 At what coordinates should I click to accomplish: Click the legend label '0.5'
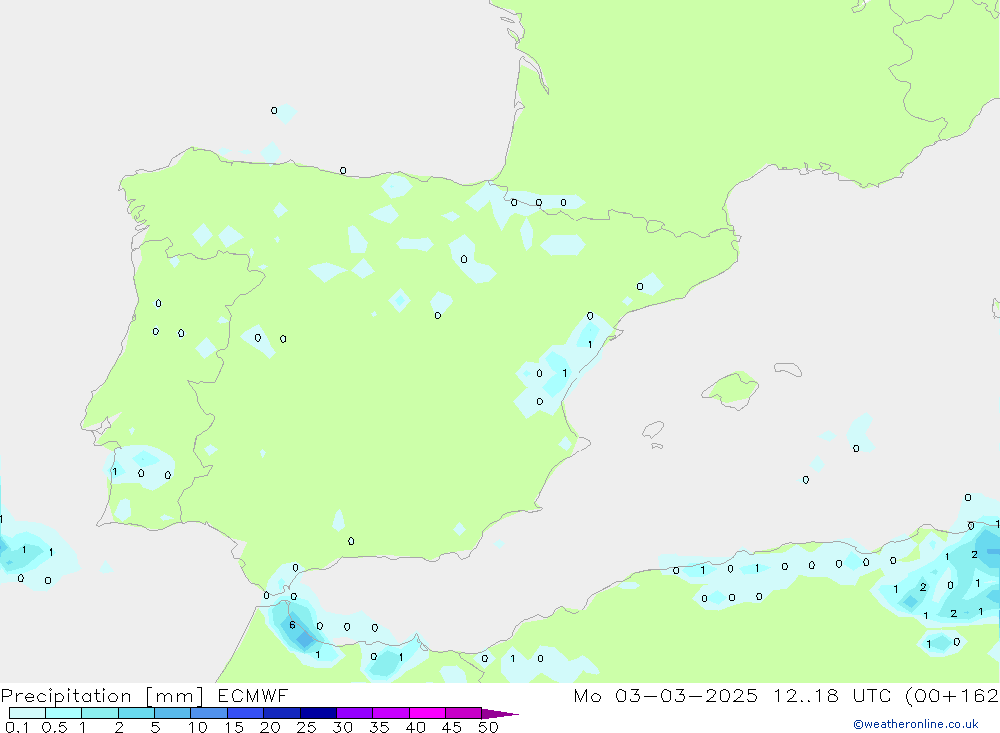click(x=54, y=727)
